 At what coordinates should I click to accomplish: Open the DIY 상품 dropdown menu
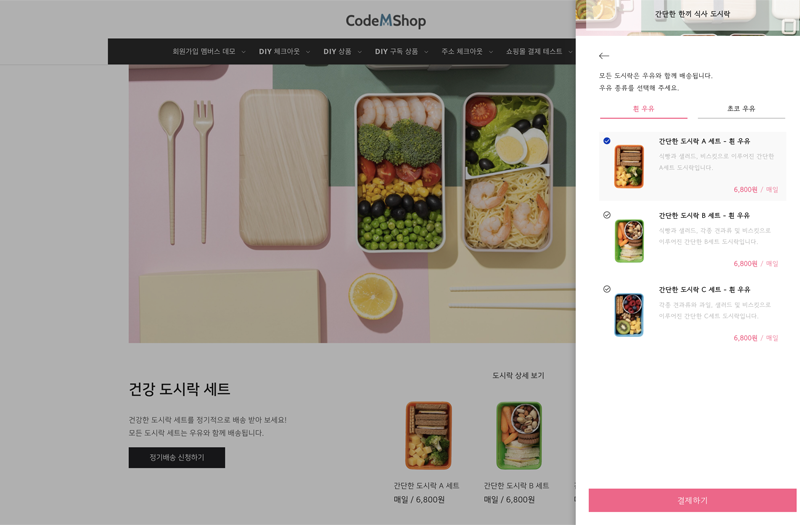[342, 52]
